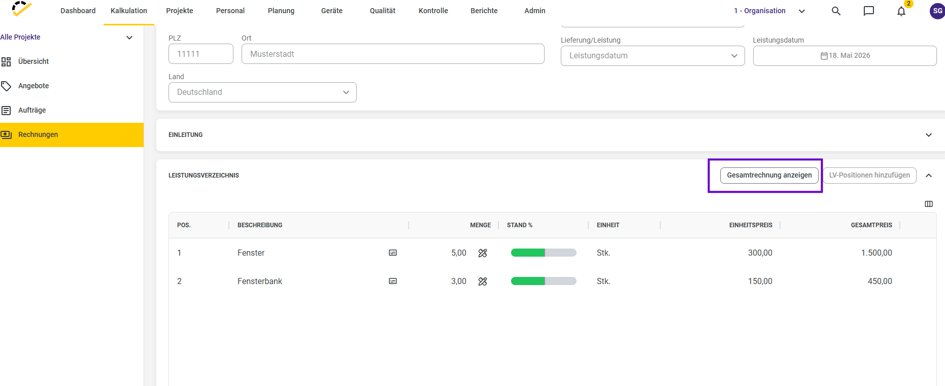This screenshot has width=945, height=386.
Task: Click the Fenster description cell
Action: tap(252, 253)
